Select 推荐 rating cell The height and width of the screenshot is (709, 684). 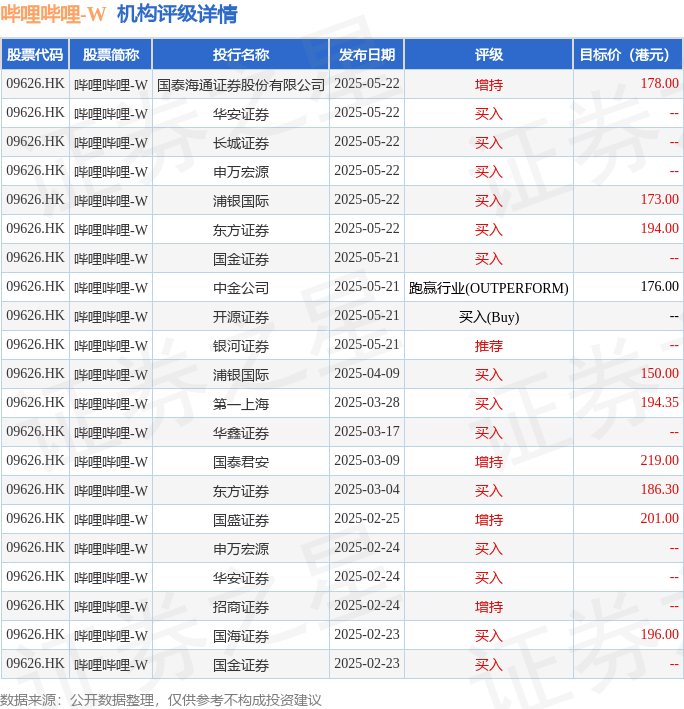[489, 345]
